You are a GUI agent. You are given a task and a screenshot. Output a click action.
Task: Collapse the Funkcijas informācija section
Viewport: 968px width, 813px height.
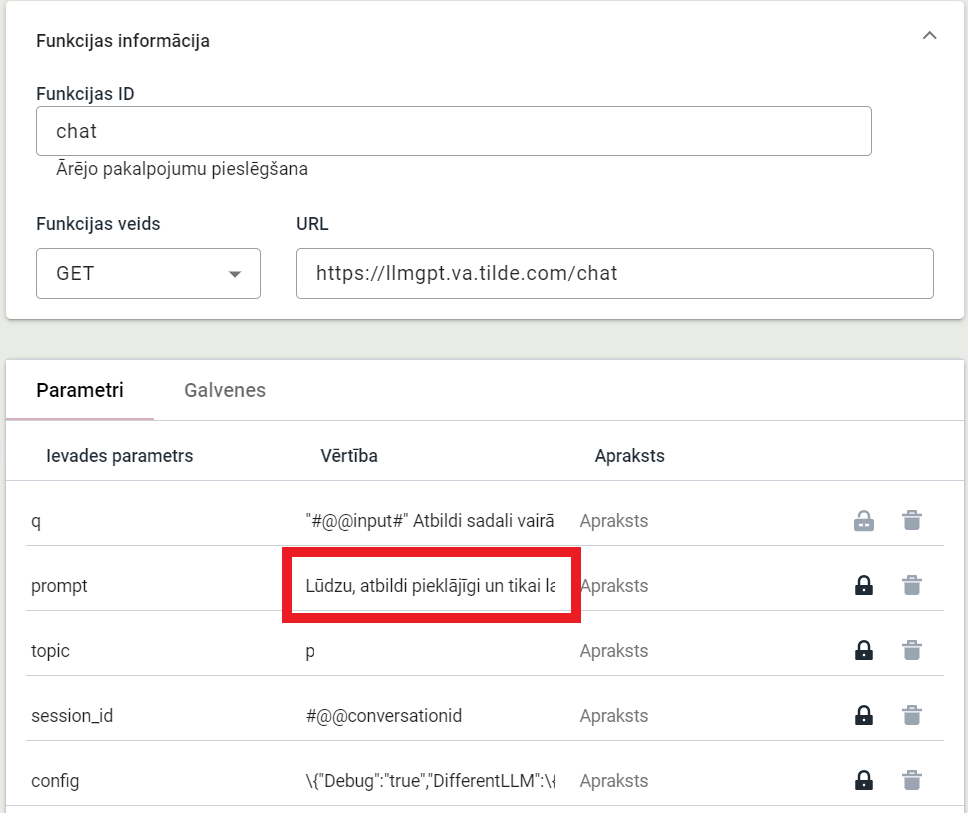click(x=929, y=36)
